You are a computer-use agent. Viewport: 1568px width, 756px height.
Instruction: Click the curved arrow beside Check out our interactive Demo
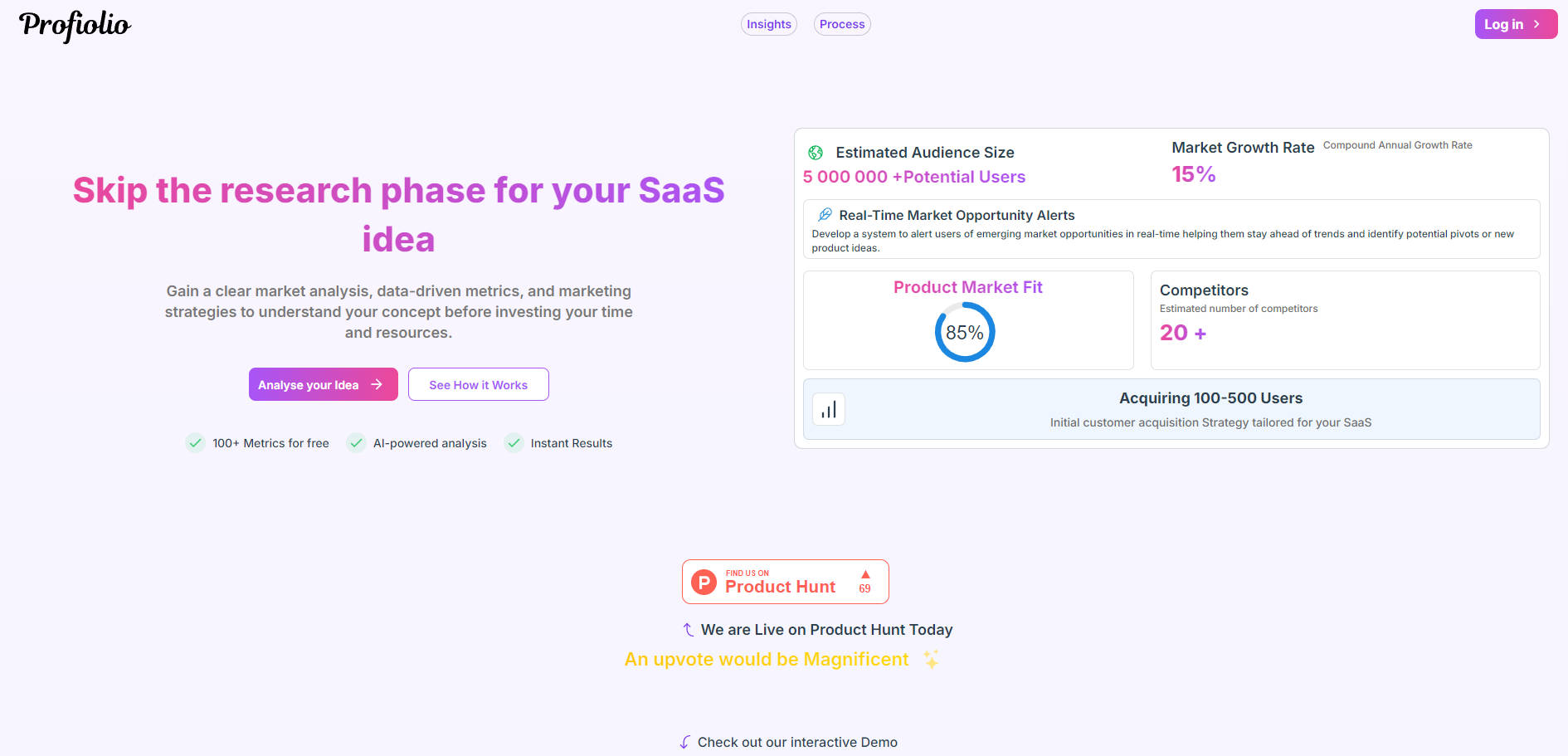684,742
